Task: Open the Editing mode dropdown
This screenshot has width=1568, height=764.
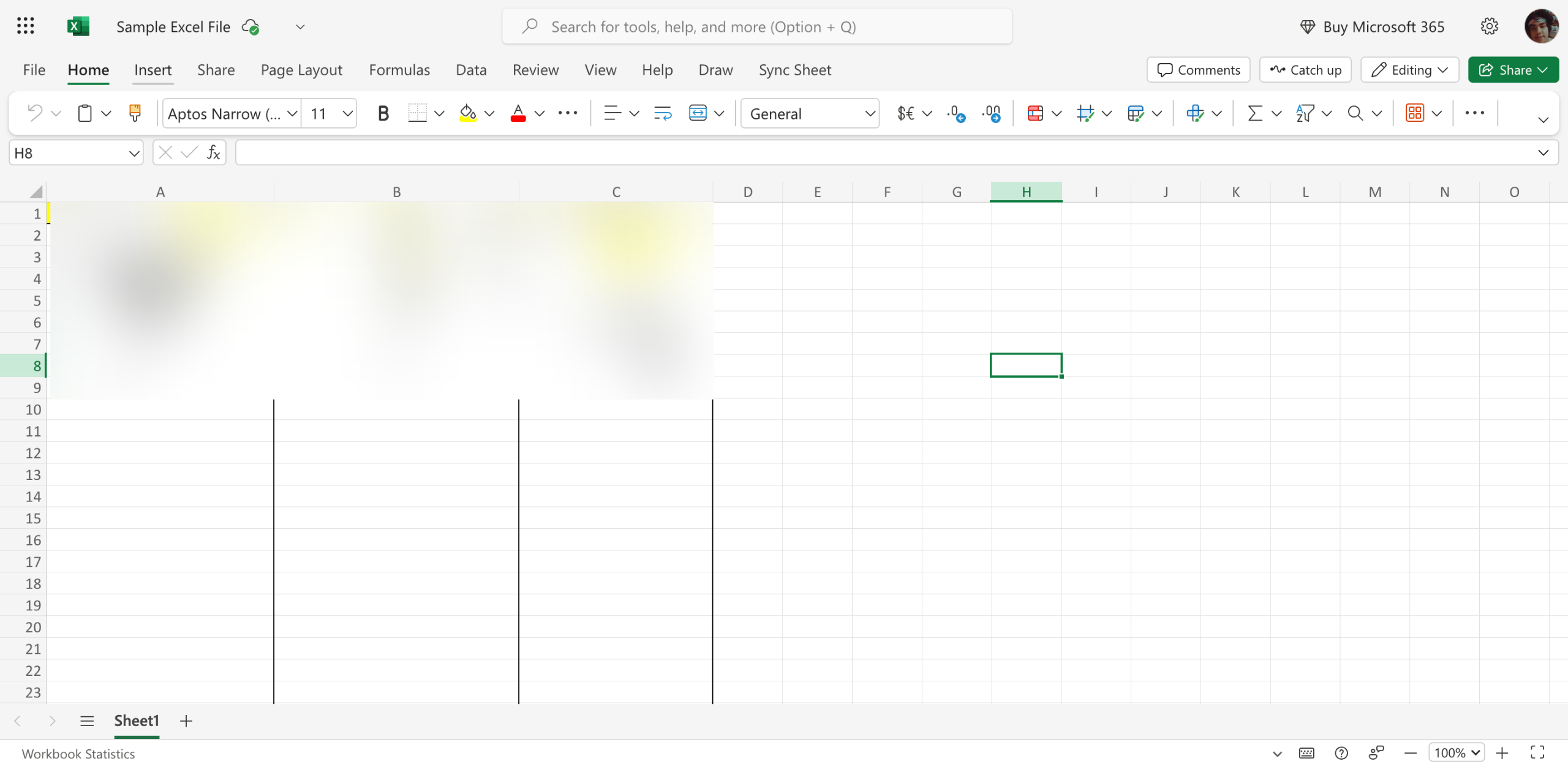Action: point(1409,70)
